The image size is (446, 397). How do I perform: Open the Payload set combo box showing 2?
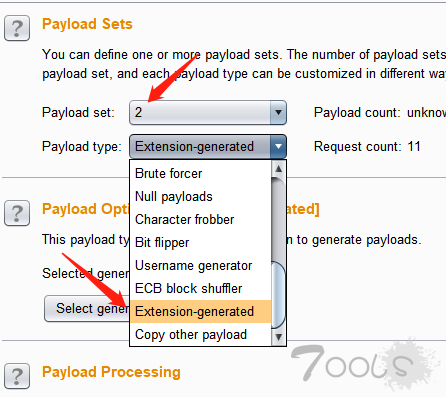208,113
